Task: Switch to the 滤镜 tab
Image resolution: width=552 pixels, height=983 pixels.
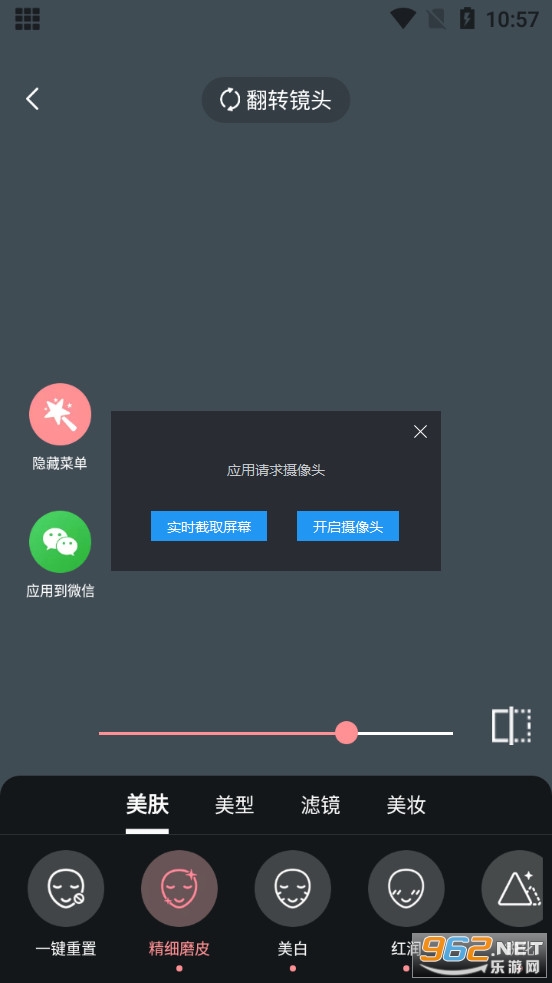Action: pos(320,804)
